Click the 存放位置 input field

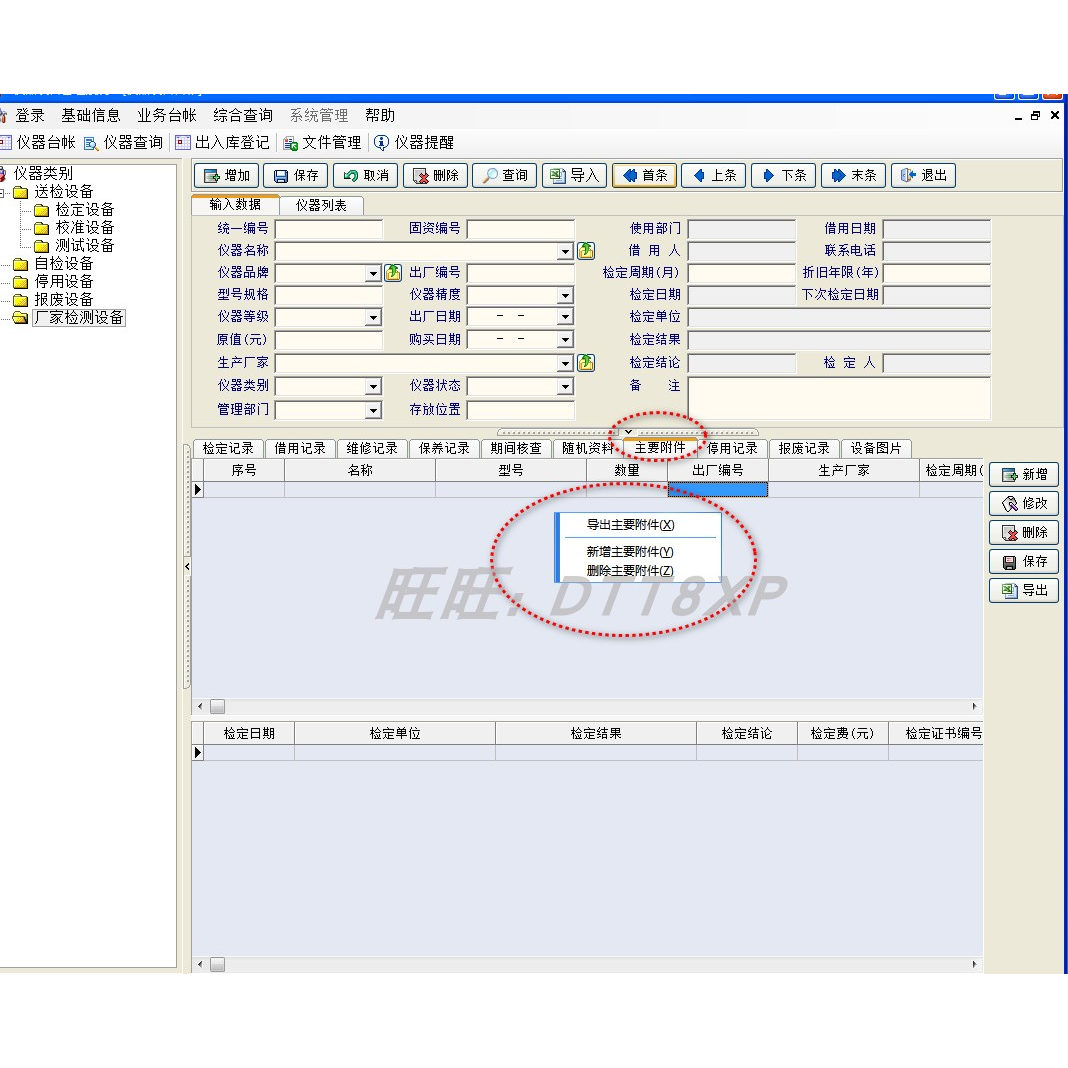click(x=521, y=411)
